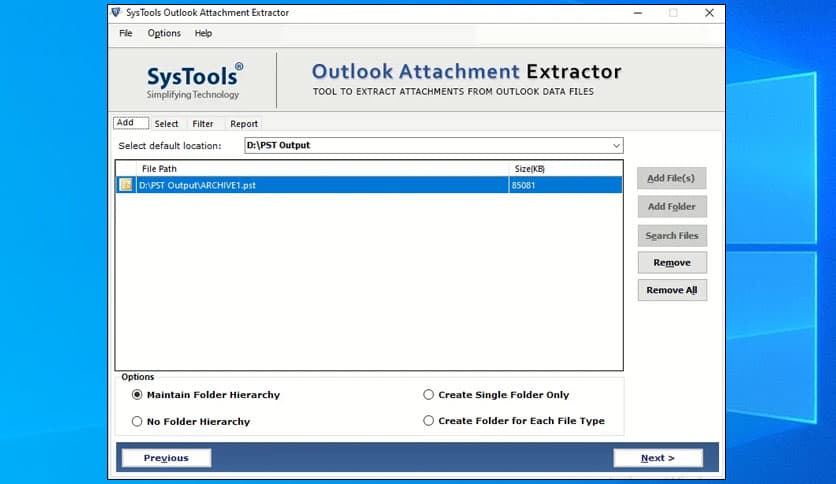The image size is (836, 484).
Task: Switch to the Add tab
Action: point(131,123)
